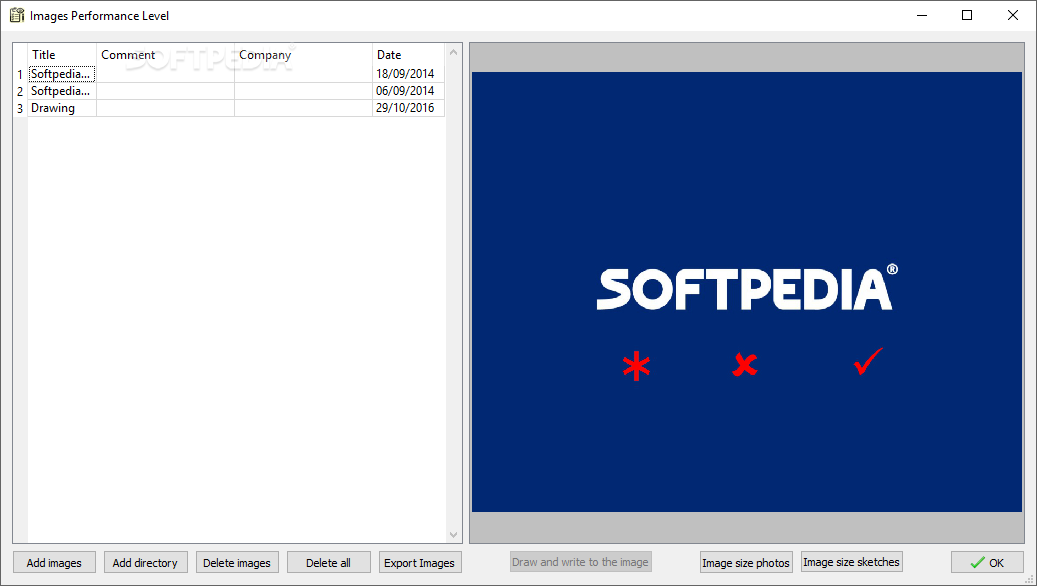This screenshot has width=1037, height=586.
Task: Click the list scrollbar down arrow
Action: (x=454, y=534)
